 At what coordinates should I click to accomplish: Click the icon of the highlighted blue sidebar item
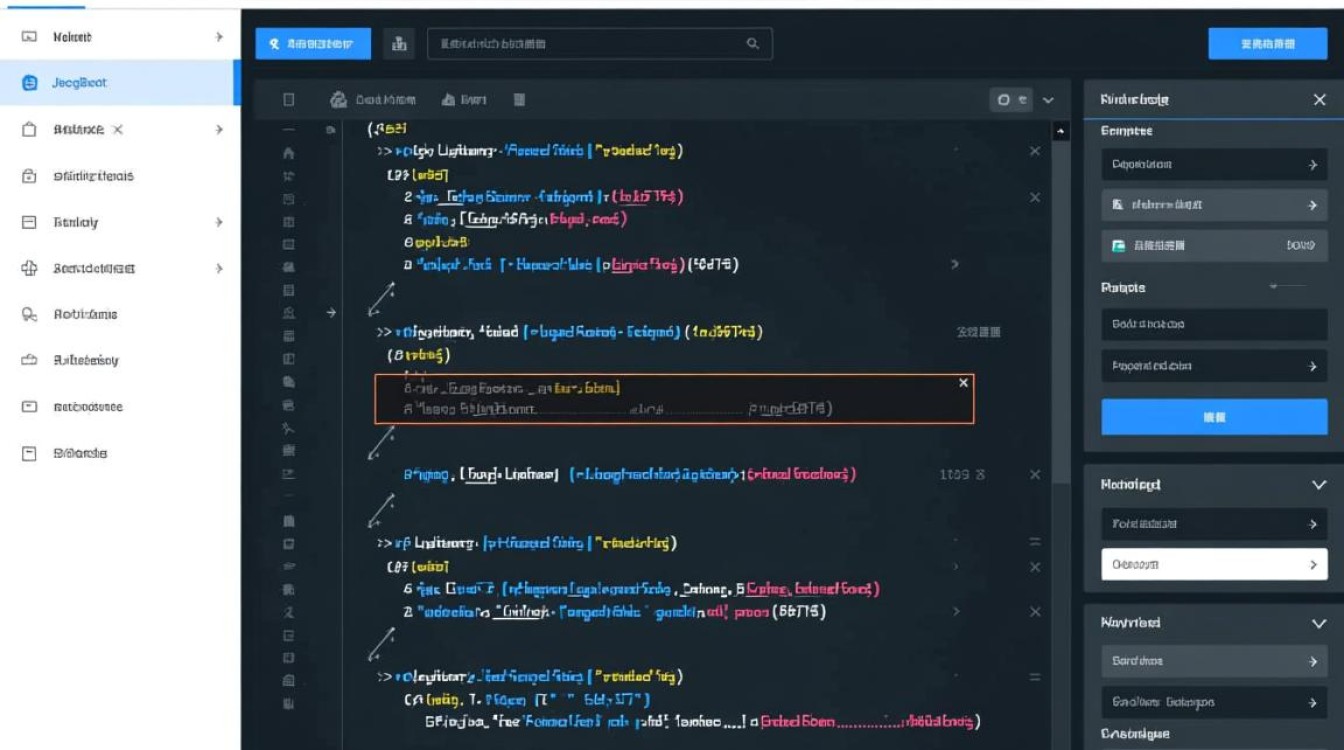click(30, 84)
